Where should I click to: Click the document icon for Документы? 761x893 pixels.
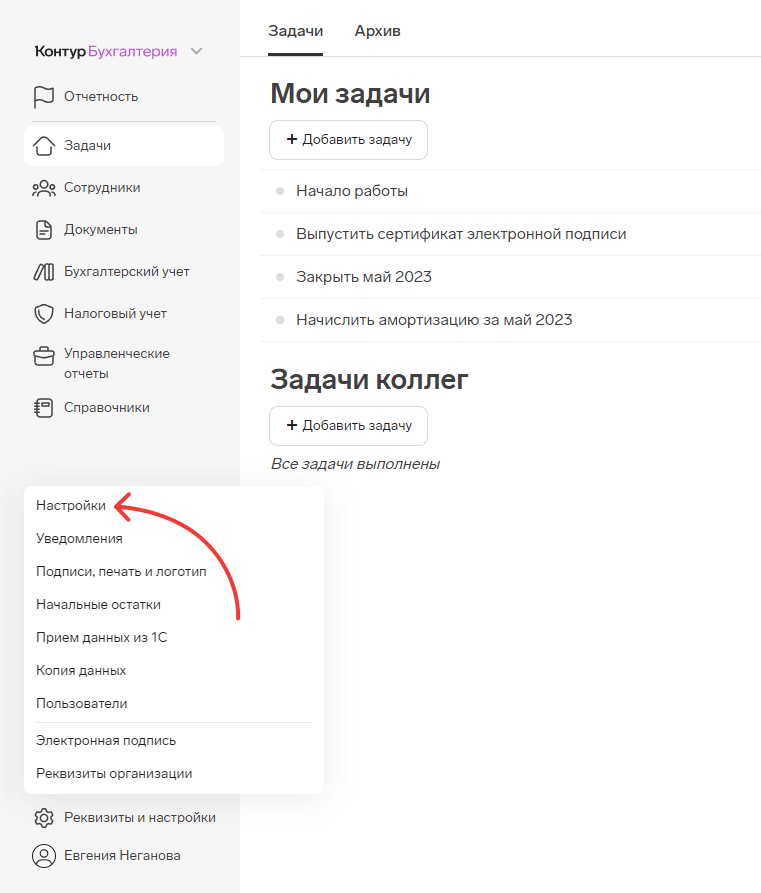(x=43, y=230)
